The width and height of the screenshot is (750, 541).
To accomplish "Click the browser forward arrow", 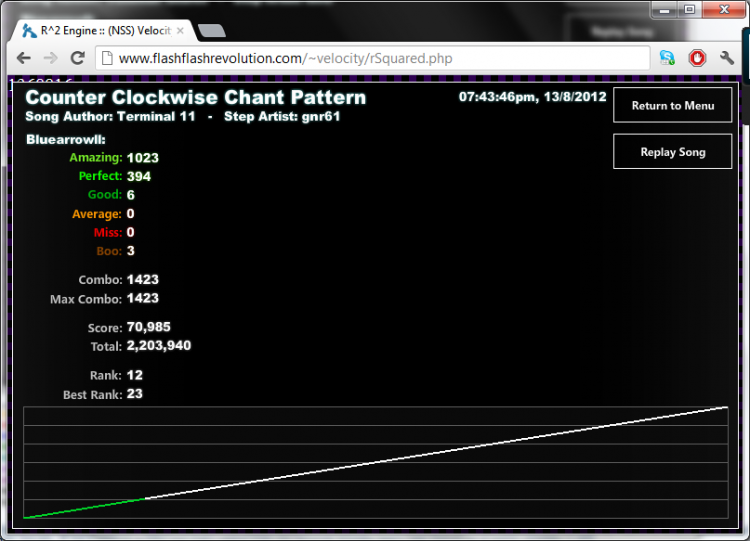I will 50,58.
